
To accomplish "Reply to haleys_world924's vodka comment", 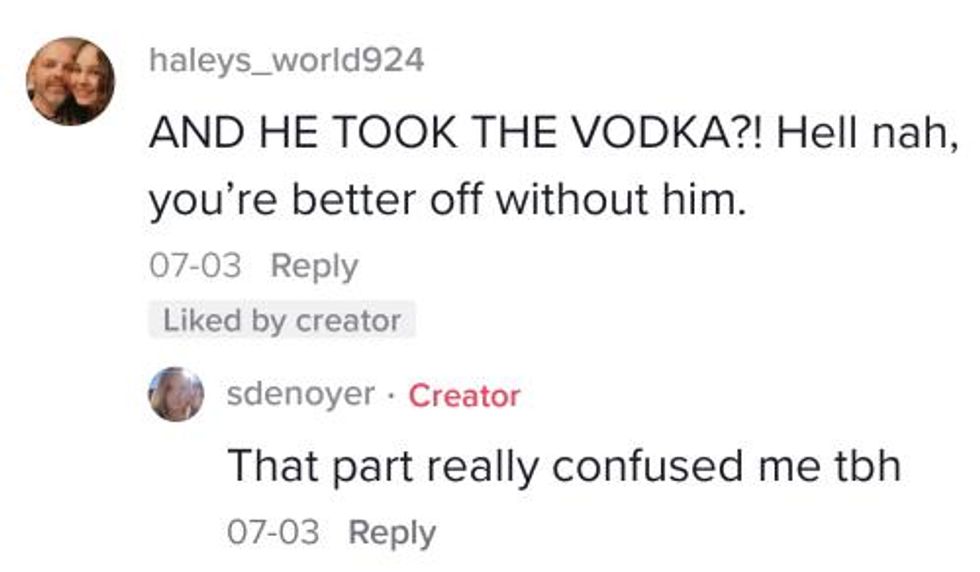I will pyautogui.click(x=314, y=266).
